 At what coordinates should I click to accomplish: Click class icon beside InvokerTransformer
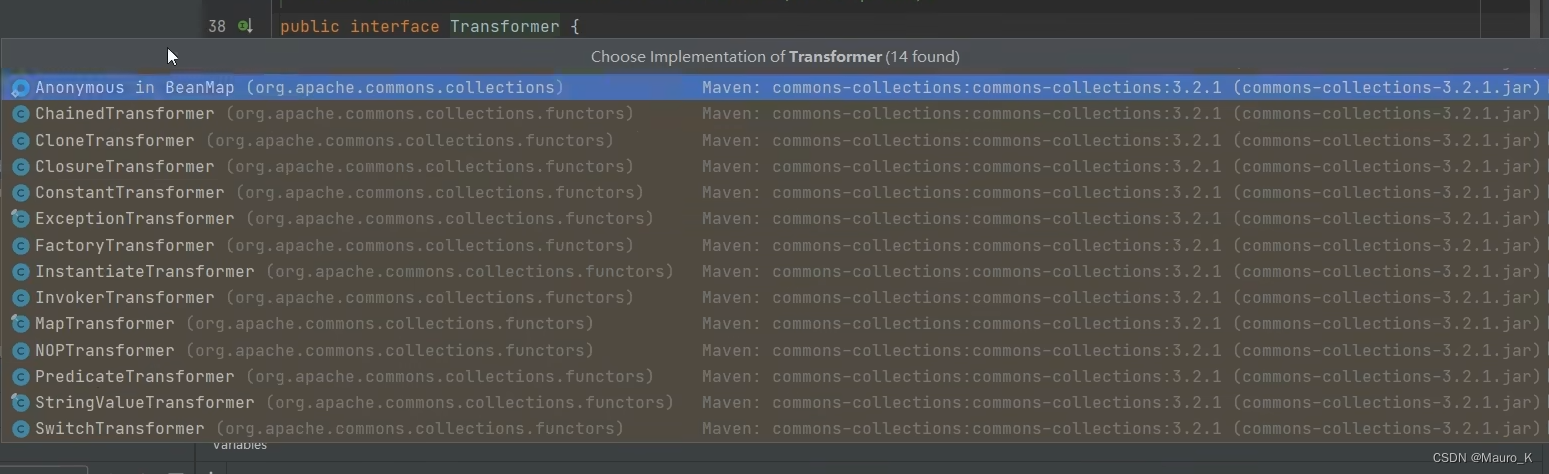(x=20, y=298)
